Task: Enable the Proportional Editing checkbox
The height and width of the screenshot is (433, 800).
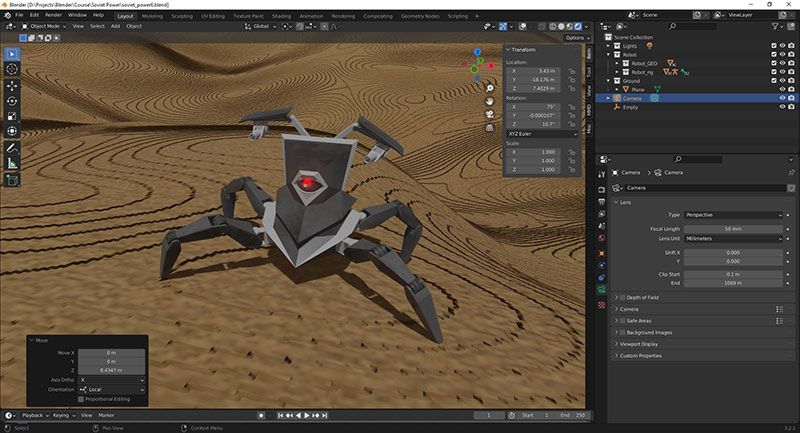Action: point(83,399)
